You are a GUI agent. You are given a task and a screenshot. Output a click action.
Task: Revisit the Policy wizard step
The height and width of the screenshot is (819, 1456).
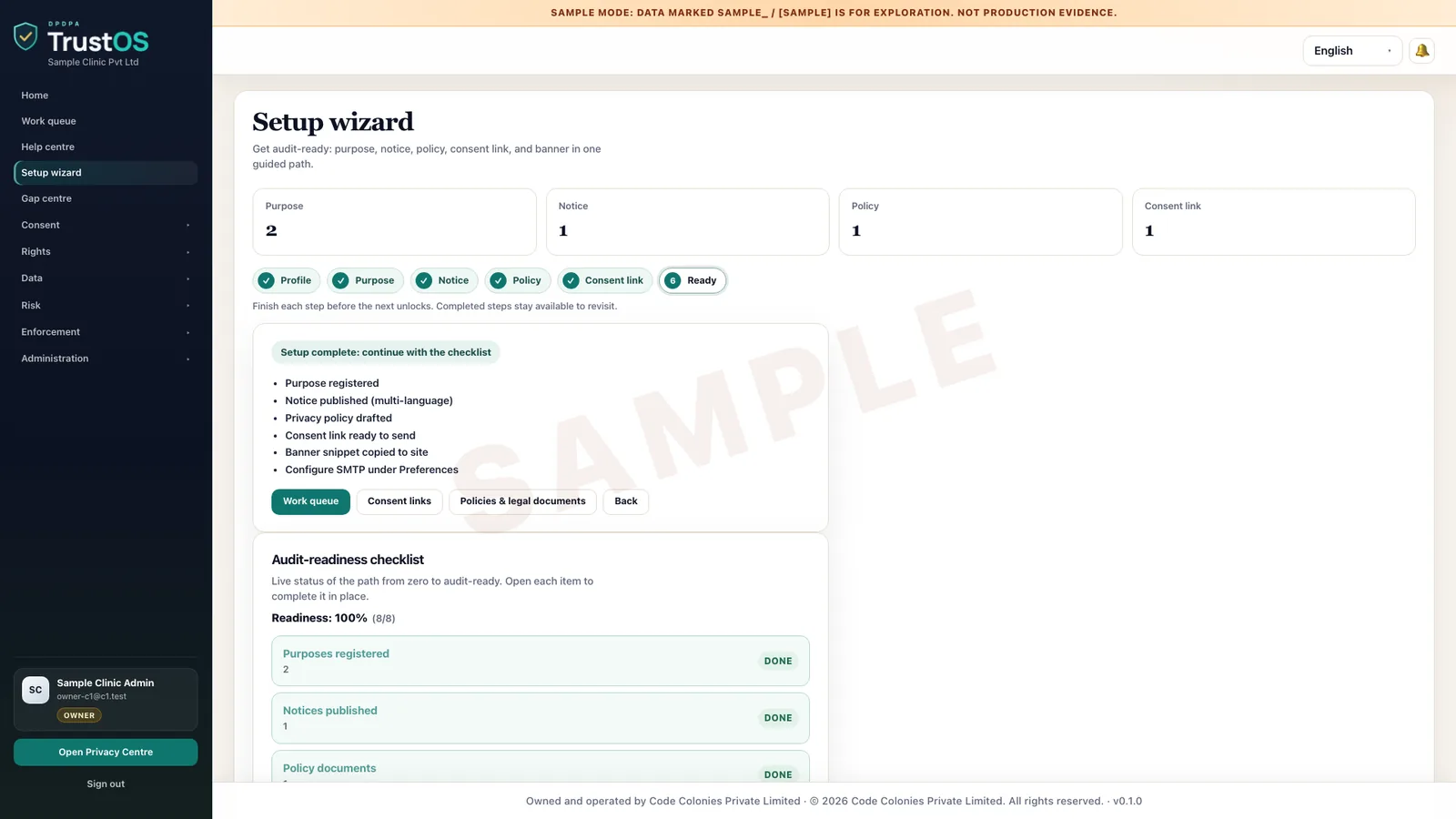pos(517,280)
